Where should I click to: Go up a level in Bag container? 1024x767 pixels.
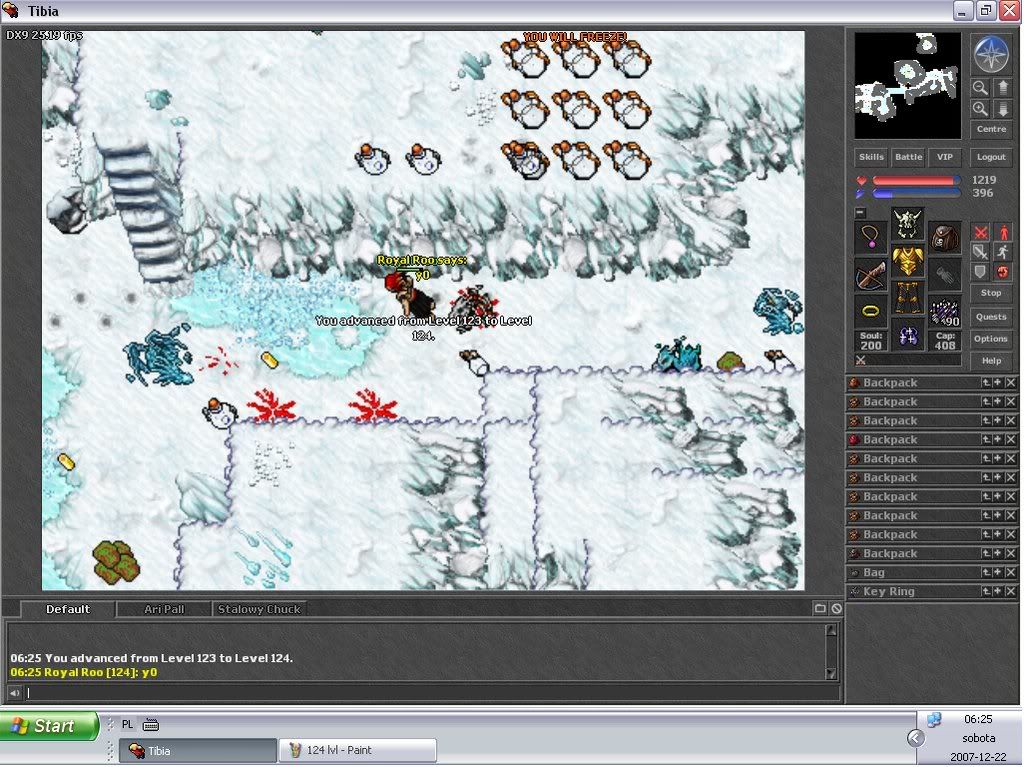coord(986,572)
